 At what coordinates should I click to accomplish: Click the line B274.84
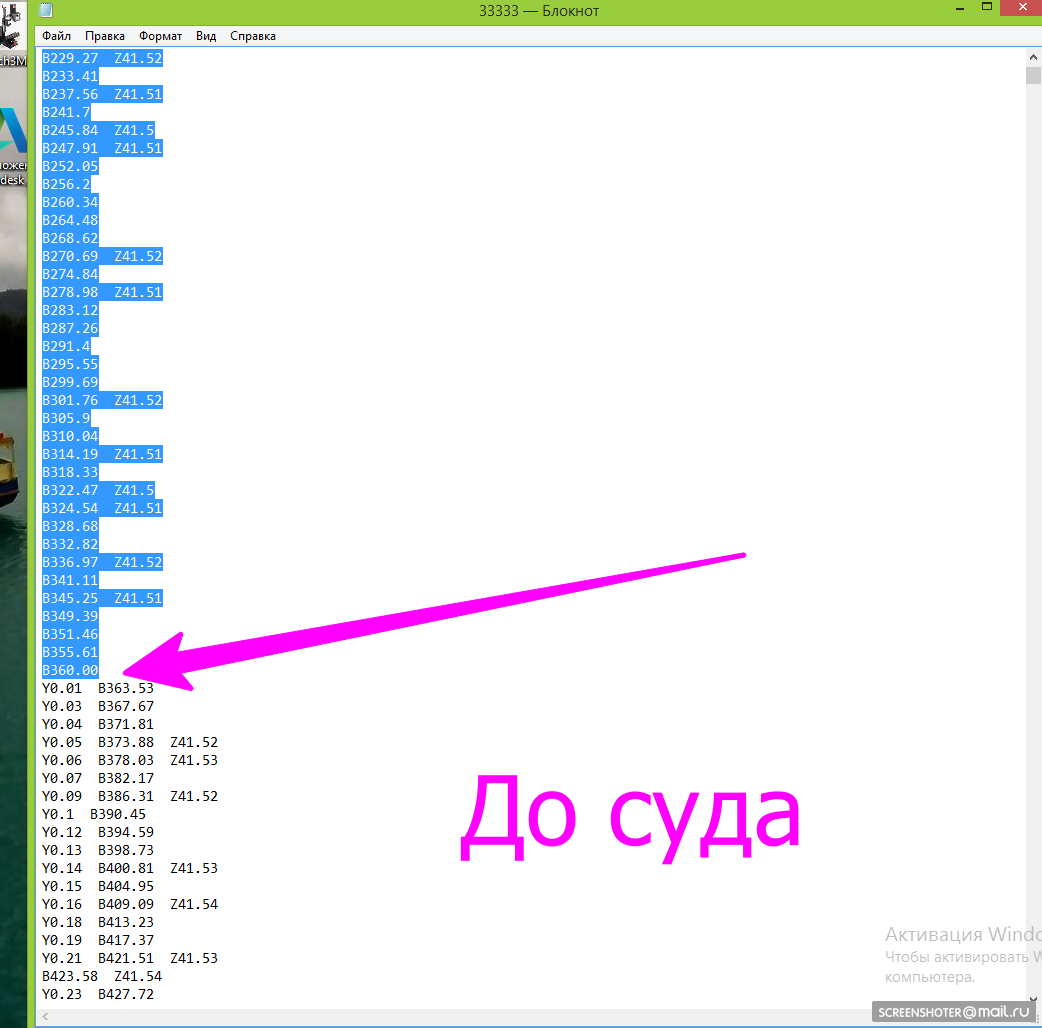tap(70, 274)
